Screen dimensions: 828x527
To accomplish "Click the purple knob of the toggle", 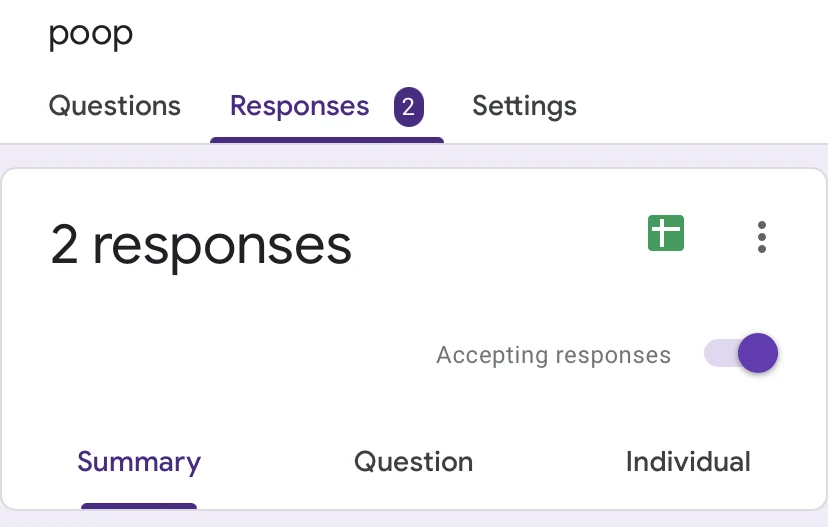I will tap(759, 353).
